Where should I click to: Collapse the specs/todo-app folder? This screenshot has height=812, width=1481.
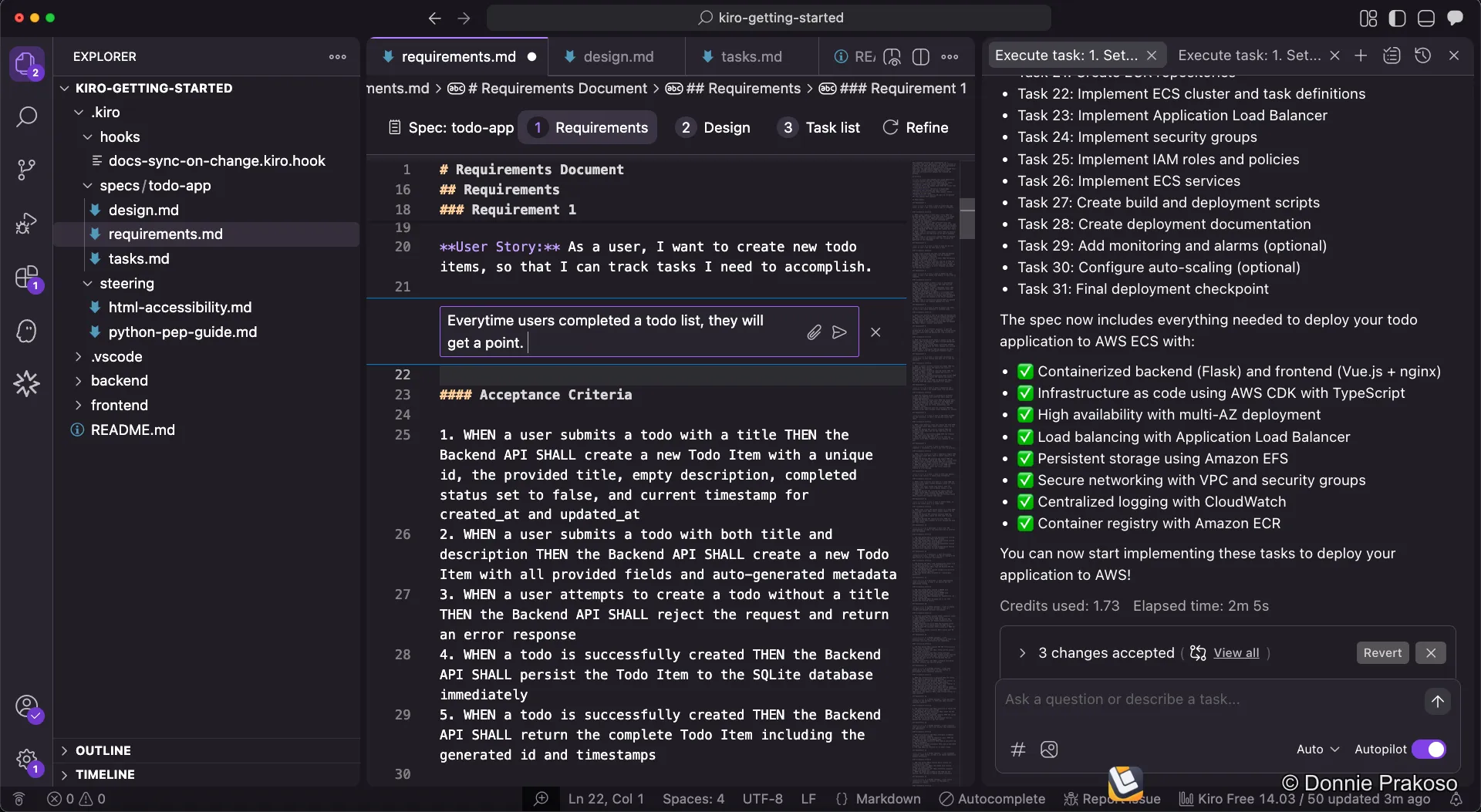click(87, 186)
